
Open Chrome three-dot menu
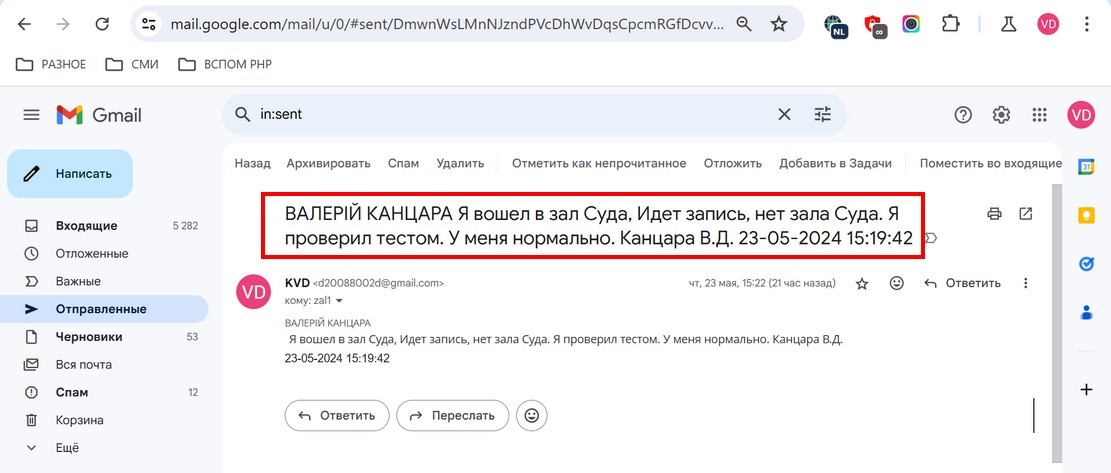pos(1087,24)
